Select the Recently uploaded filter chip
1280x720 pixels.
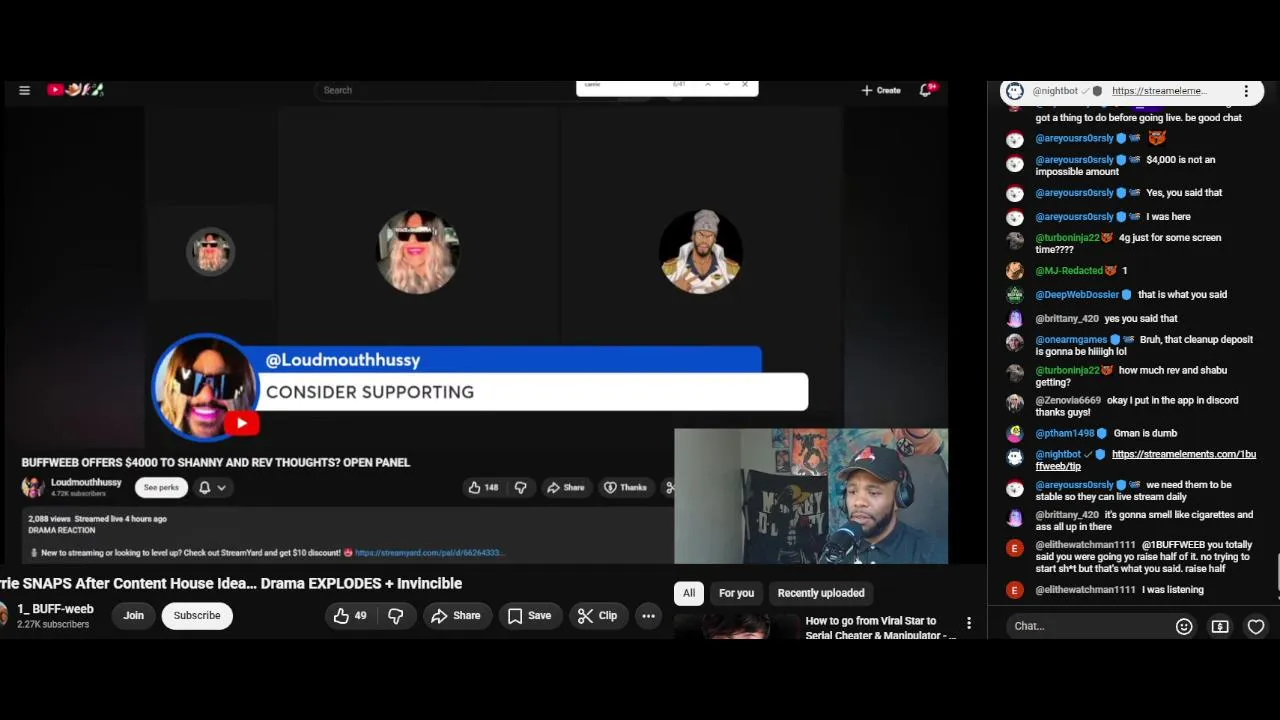(821, 593)
